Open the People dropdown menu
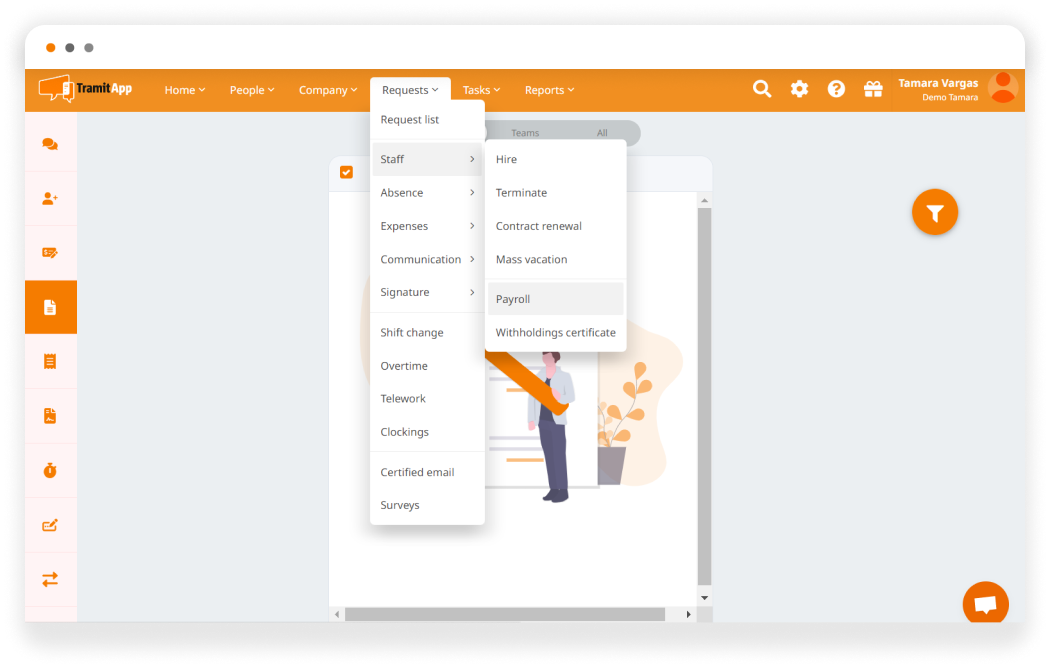 [251, 90]
